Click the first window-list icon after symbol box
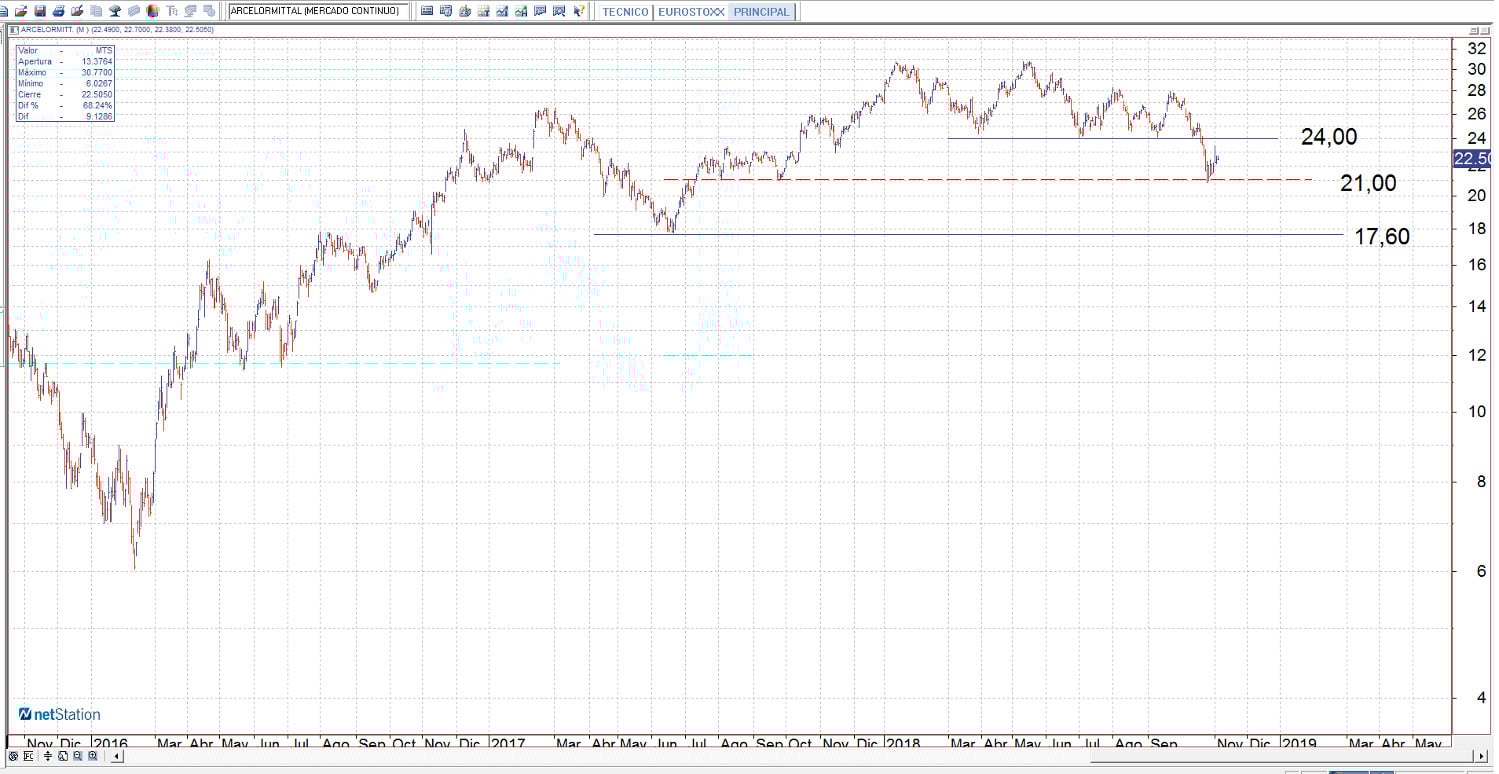This screenshot has width=1499, height=774. [427, 11]
